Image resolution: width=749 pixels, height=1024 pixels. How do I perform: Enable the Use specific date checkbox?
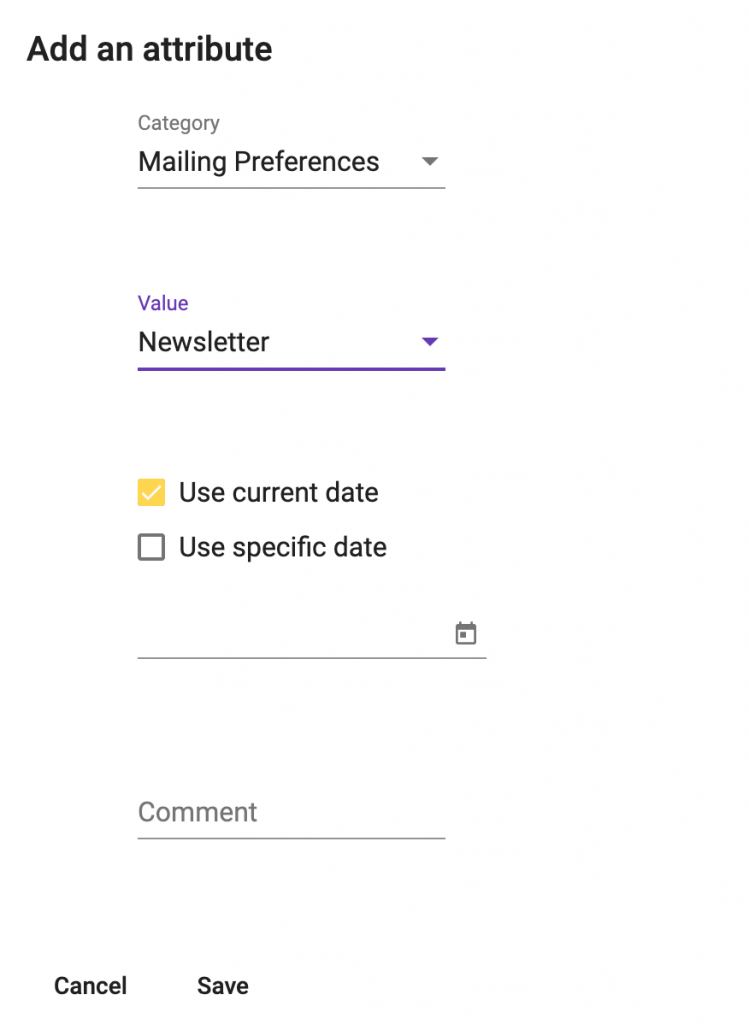151,547
